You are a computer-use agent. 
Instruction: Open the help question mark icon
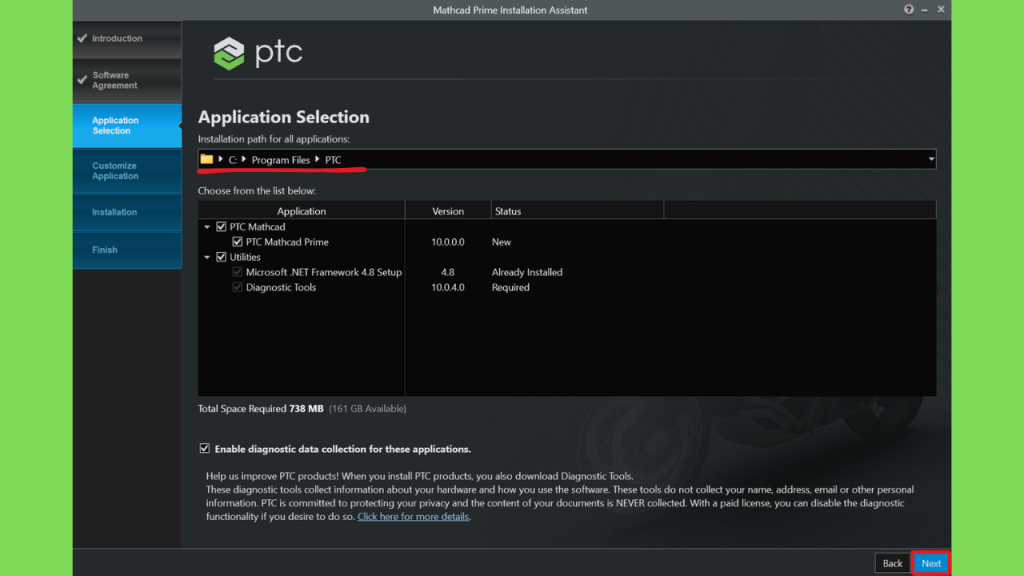pyautogui.click(x=908, y=9)
